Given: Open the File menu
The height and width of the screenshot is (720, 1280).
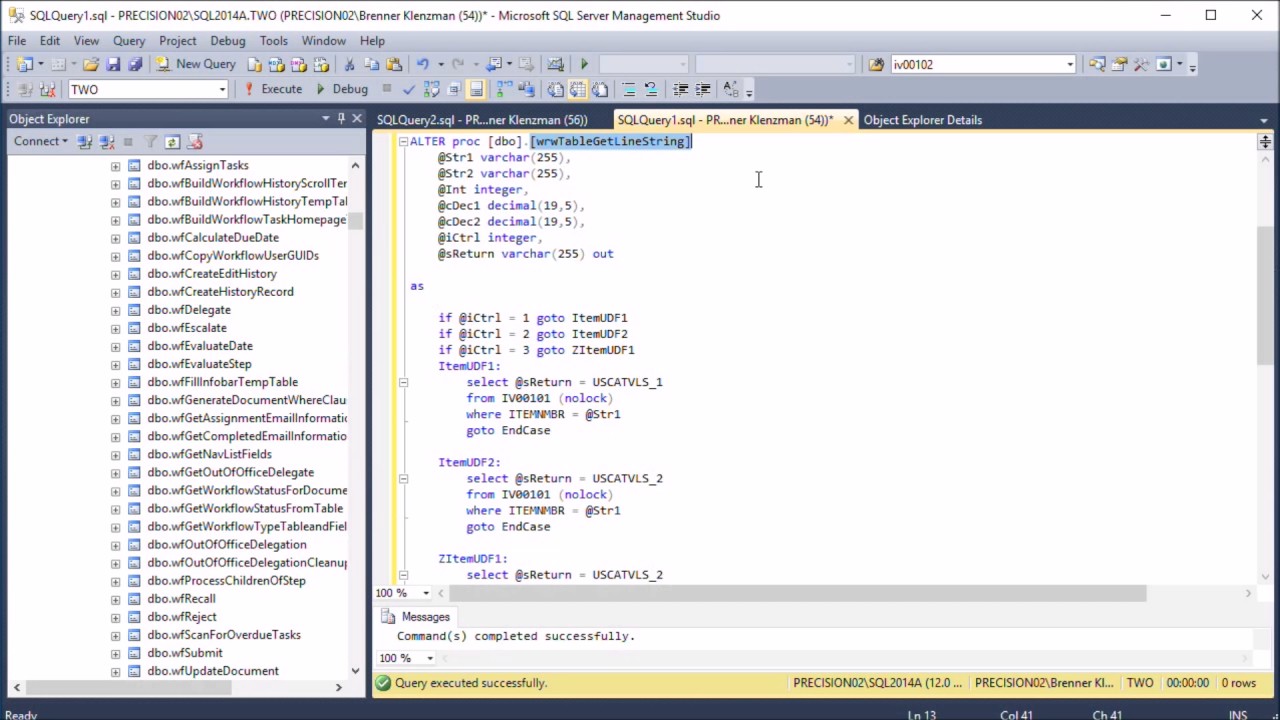Looking at the screenshot, I should (x=17, y=41).
